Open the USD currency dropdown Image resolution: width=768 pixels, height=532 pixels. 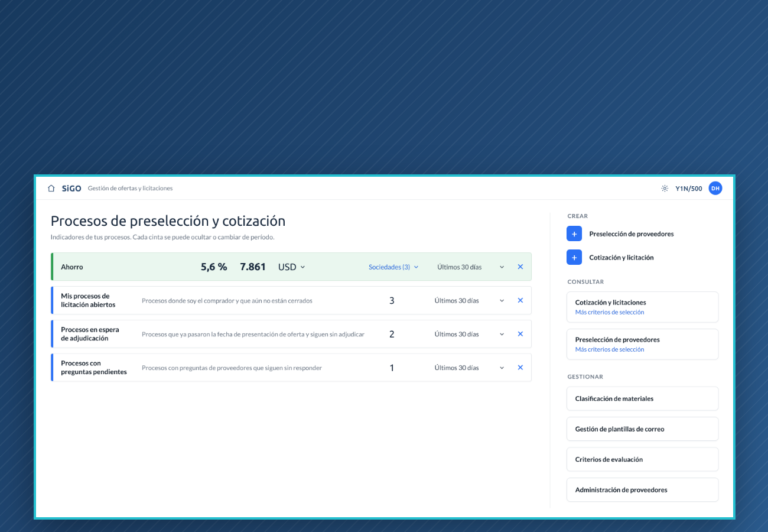coord(292,267)
